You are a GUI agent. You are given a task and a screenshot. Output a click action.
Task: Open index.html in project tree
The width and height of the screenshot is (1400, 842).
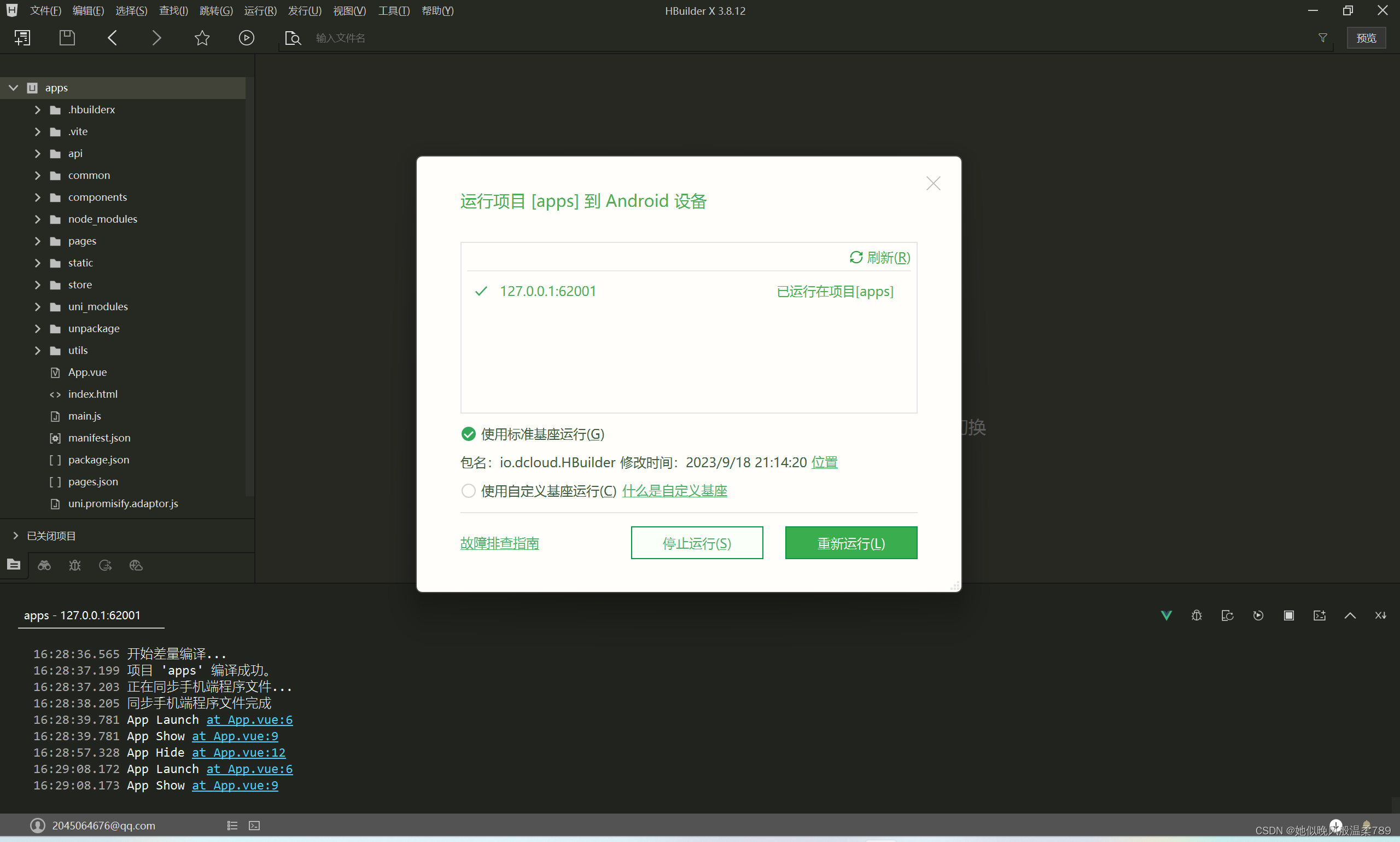[x=93, y=394]
